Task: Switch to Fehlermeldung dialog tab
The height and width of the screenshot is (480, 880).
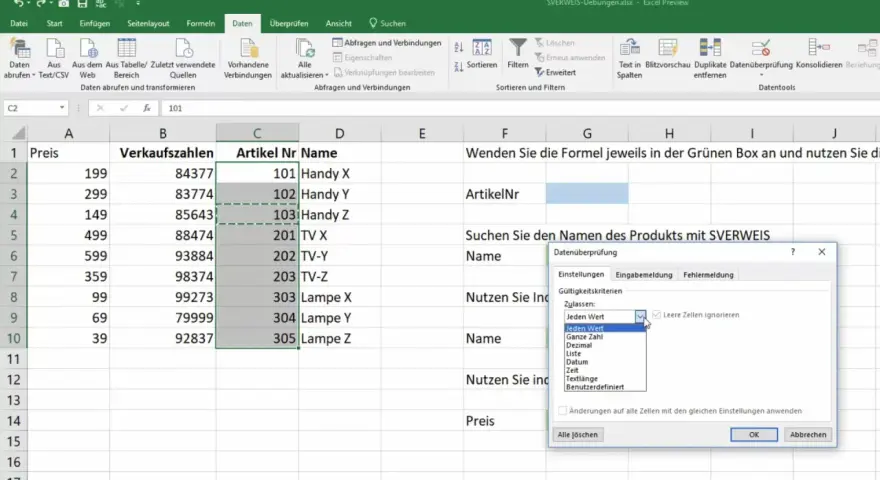Action: coord(708,275)
